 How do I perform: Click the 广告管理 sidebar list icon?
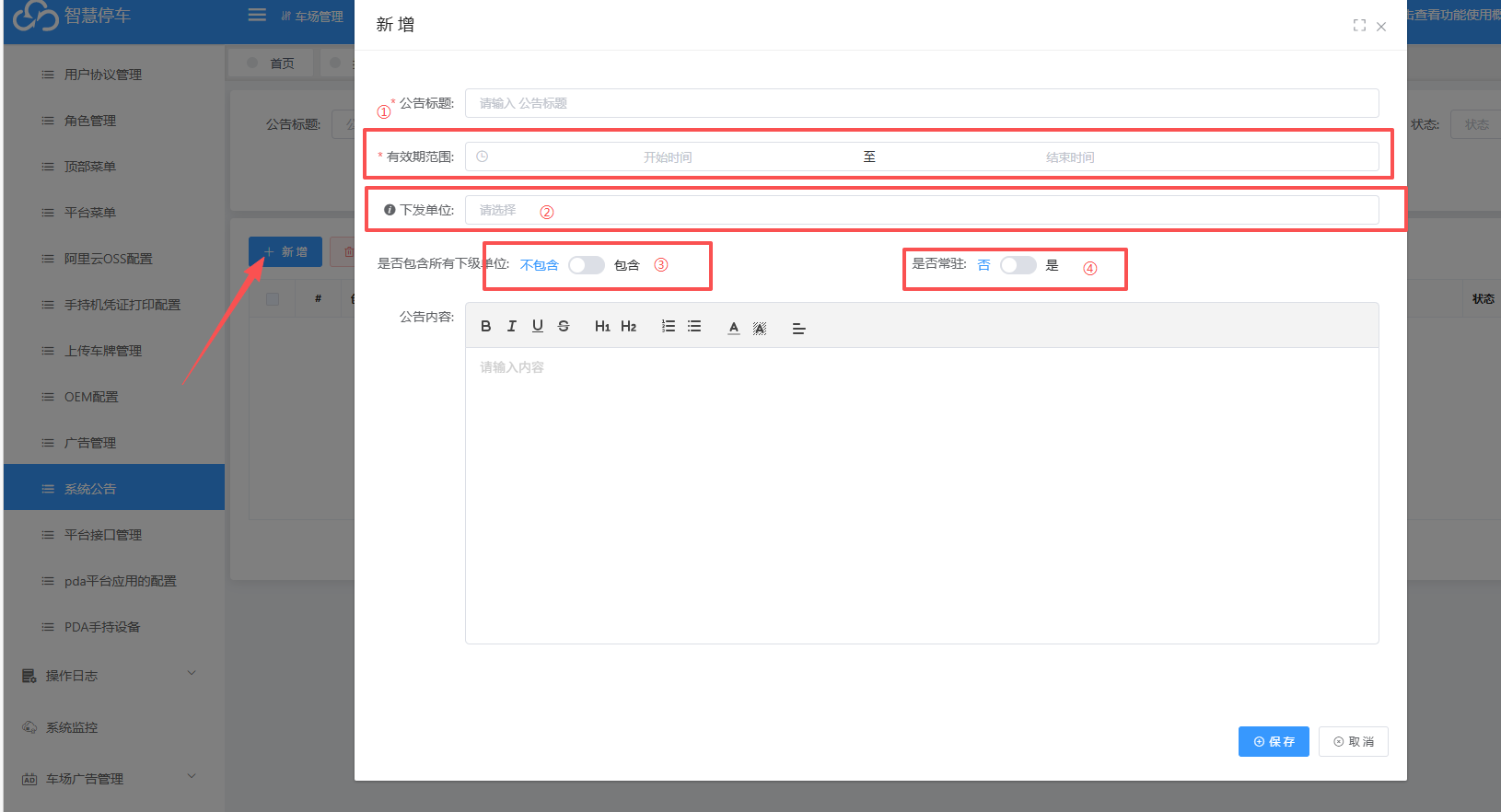tap(48, 443)
